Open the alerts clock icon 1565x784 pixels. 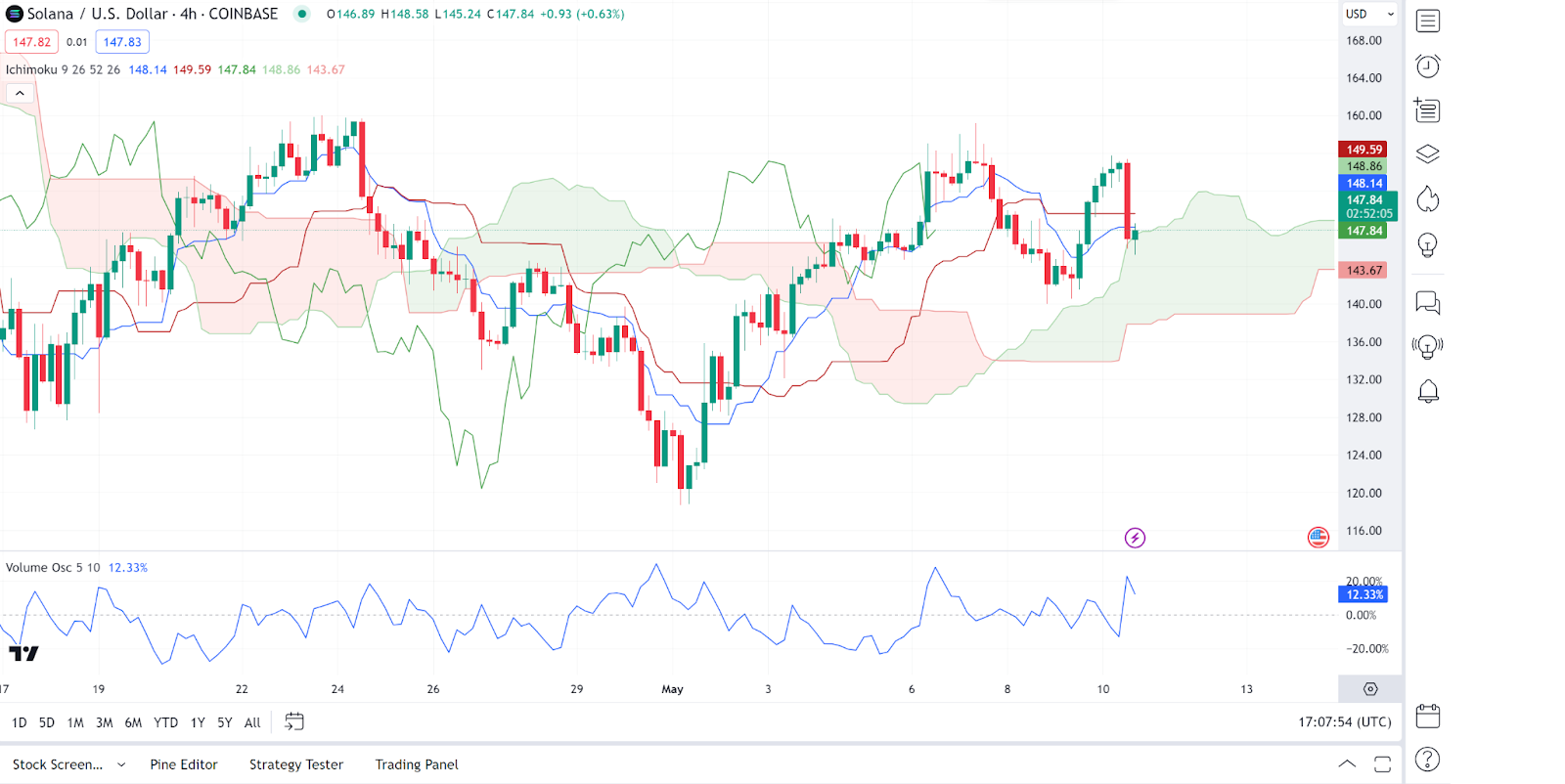point(1428,65)
